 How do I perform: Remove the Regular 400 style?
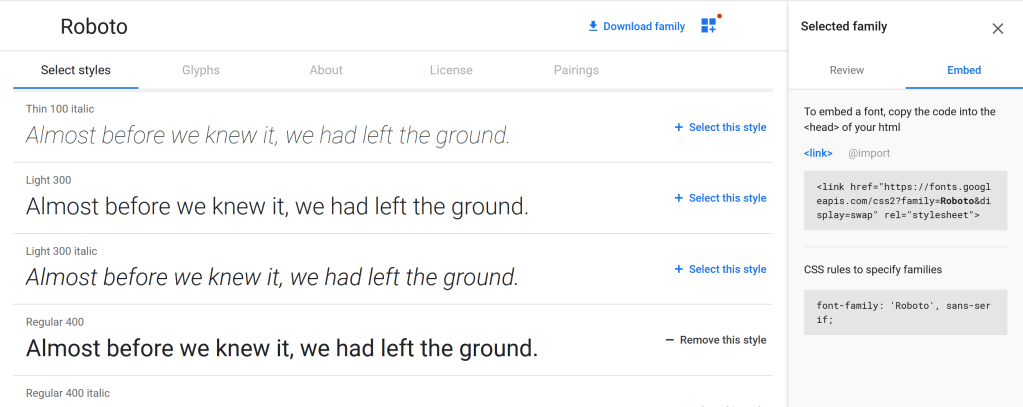pos(723,341)
